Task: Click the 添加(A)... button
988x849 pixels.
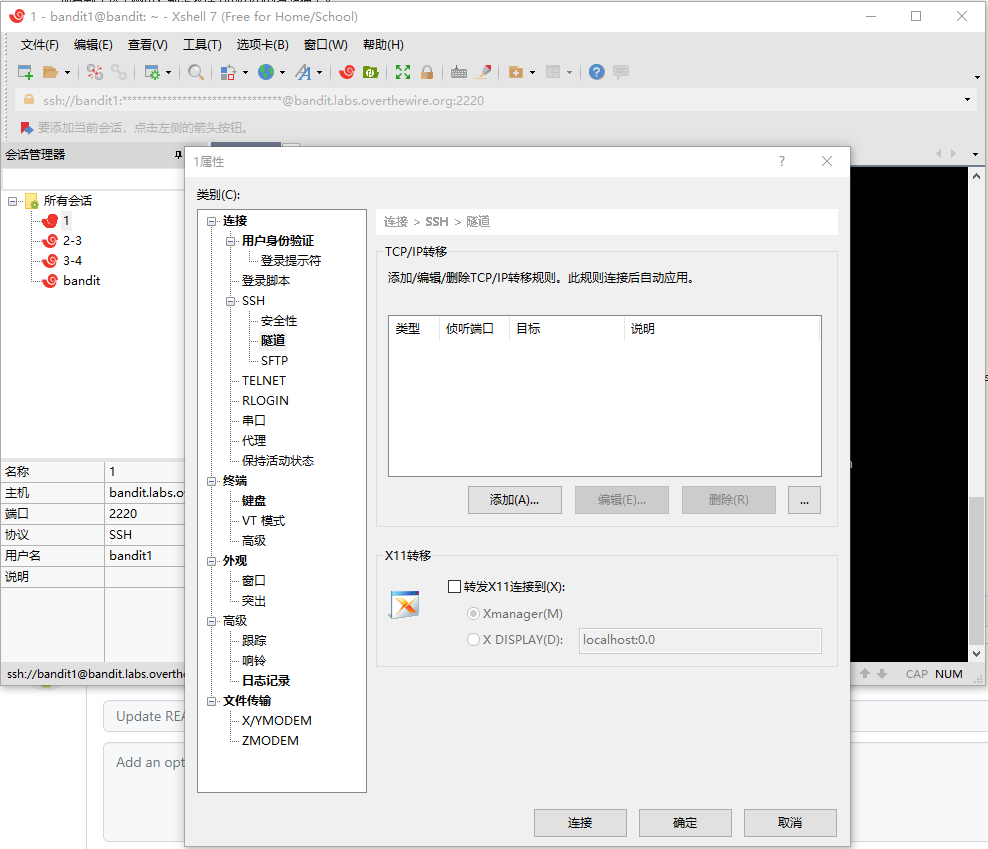Action: click(x=515, y=500)
